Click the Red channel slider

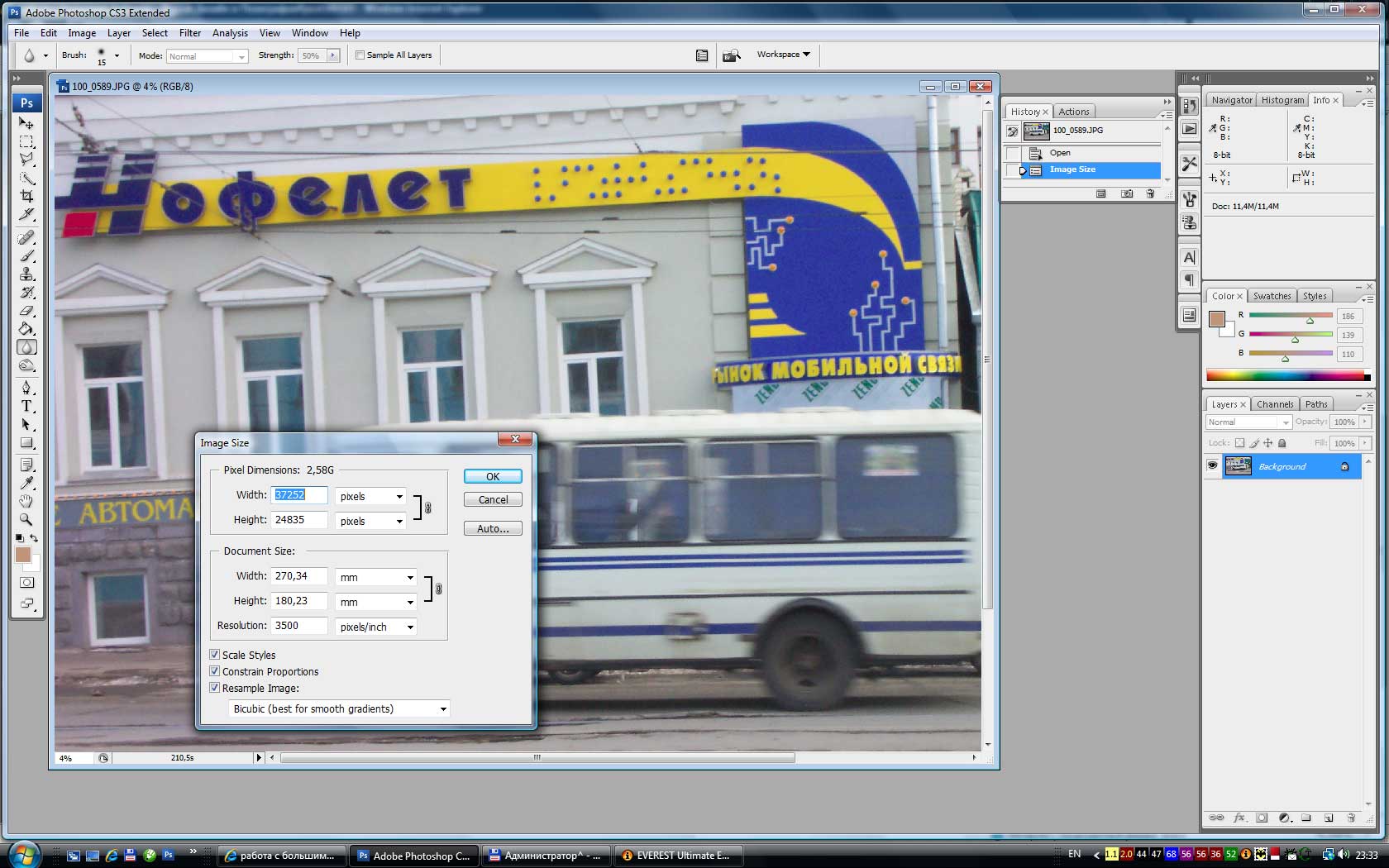(x=1291, y=315)
